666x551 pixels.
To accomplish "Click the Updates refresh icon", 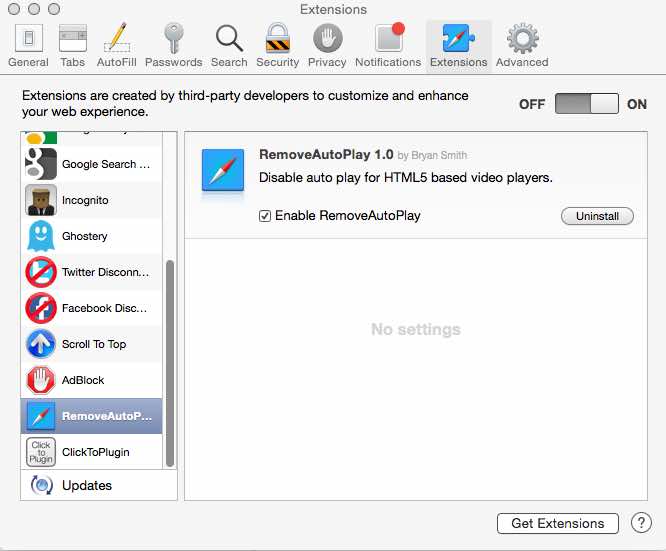I will pyautogui.click(x=42, y=485).
